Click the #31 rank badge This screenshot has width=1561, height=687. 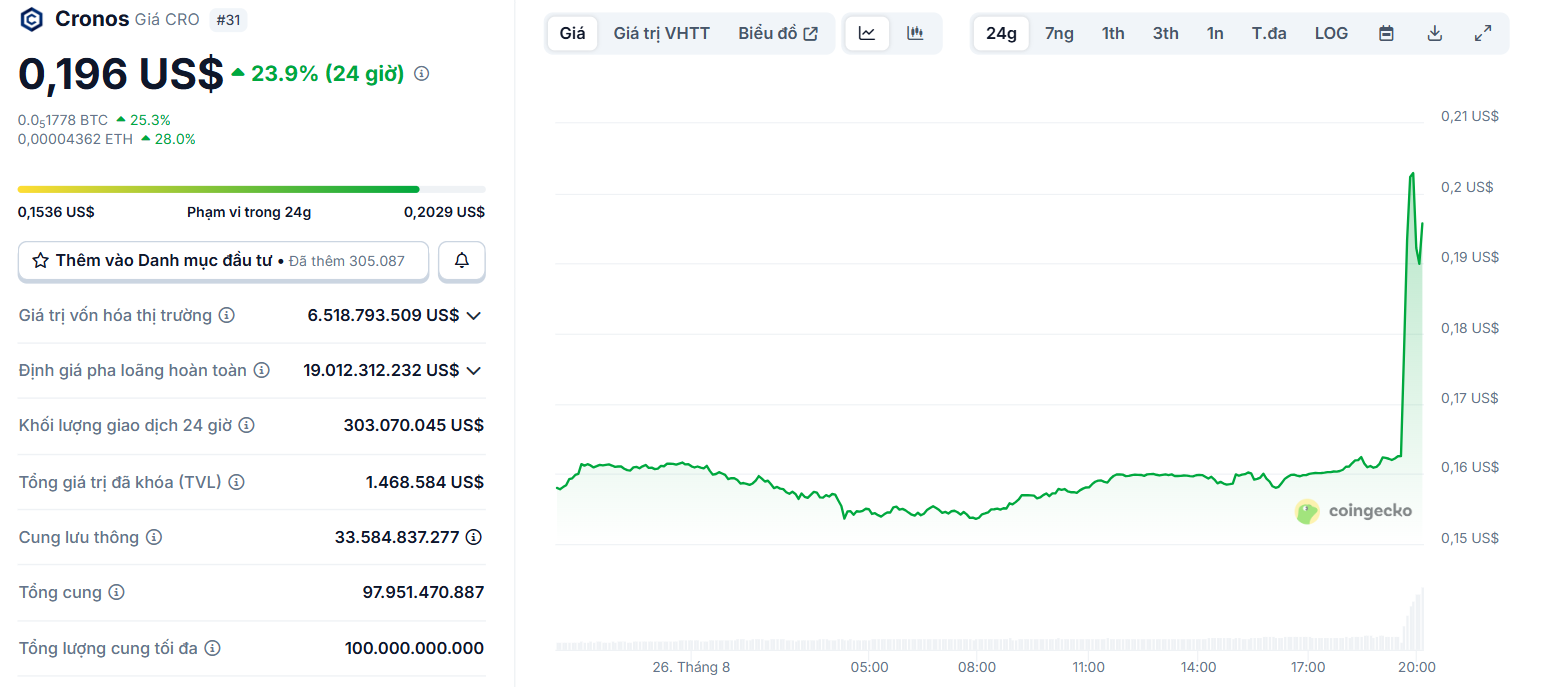click(x=229, y=19)
